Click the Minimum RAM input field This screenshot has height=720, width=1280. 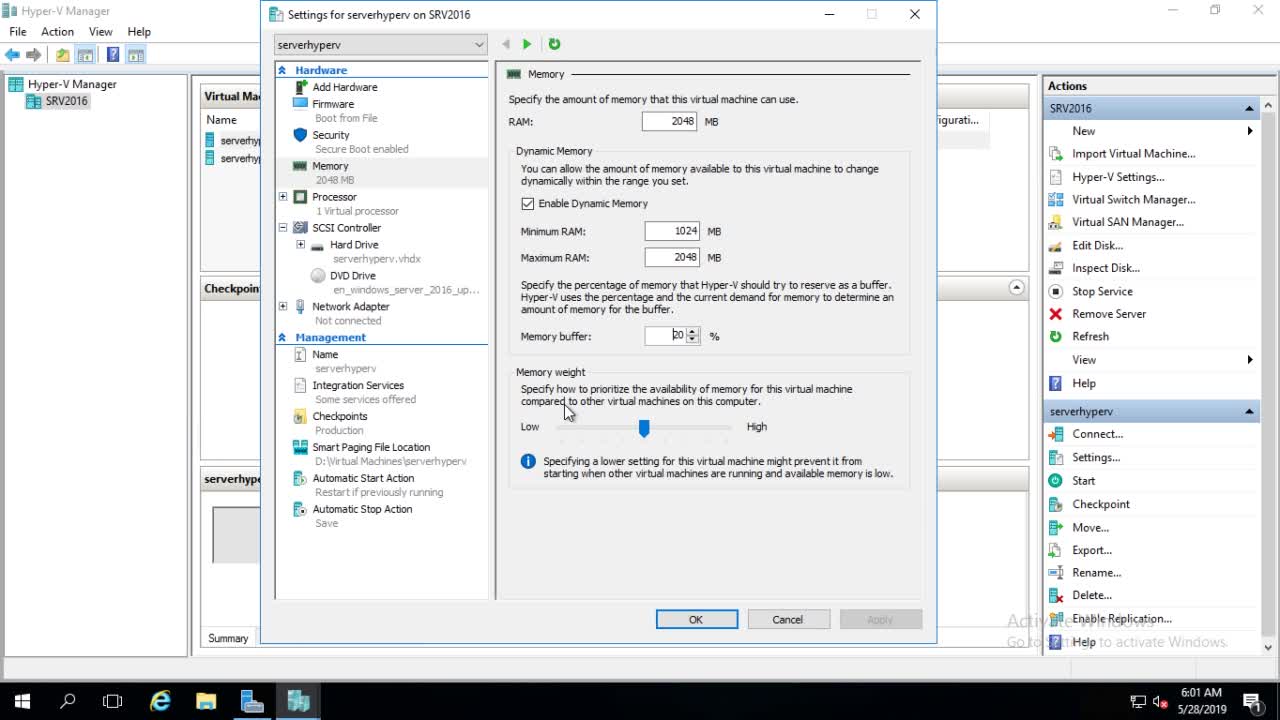coord(672,231)
